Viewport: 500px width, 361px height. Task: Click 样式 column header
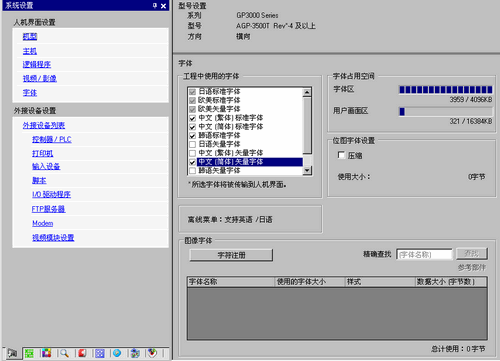(380, 282)
